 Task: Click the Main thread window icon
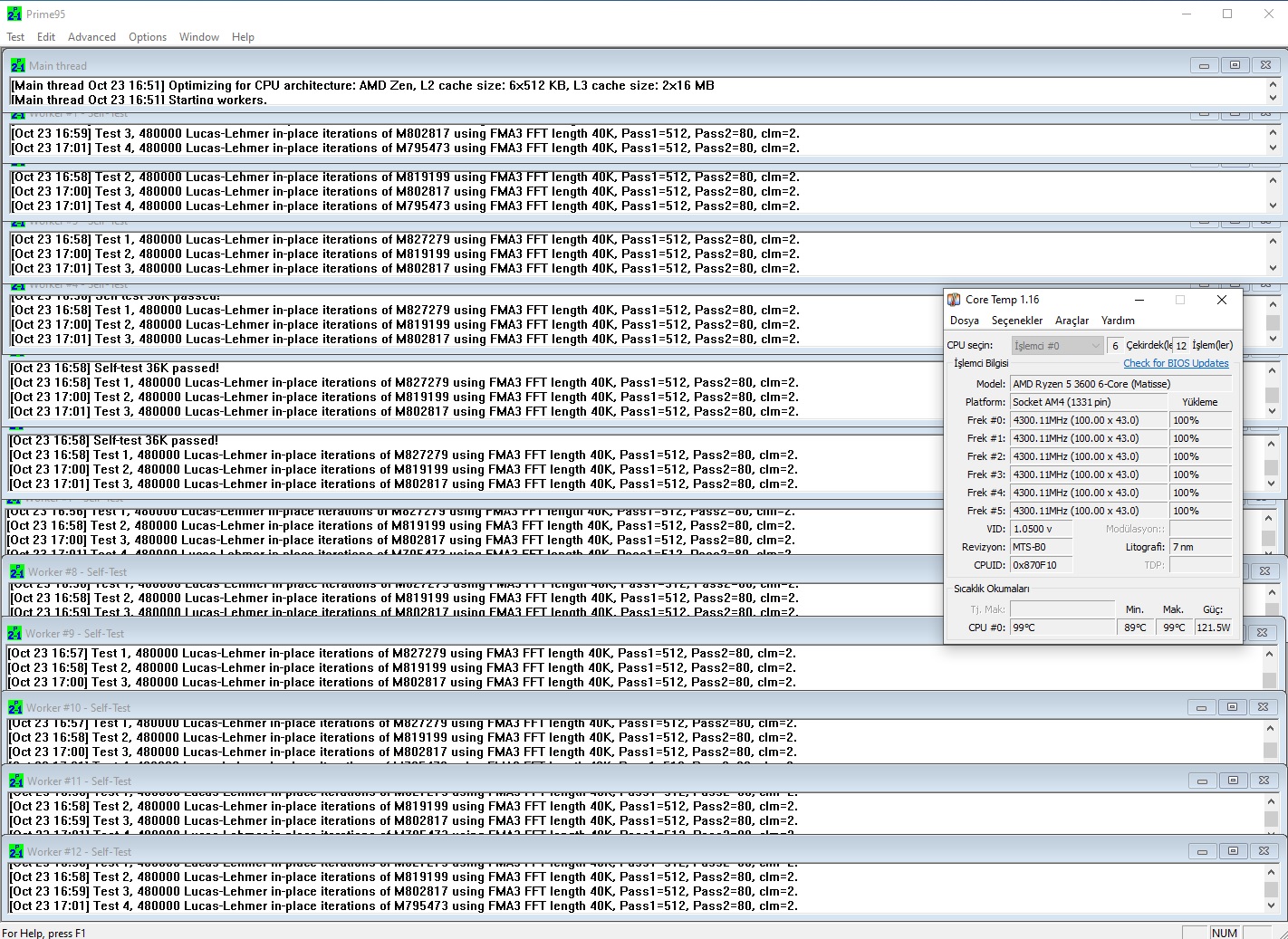[18, 65]
